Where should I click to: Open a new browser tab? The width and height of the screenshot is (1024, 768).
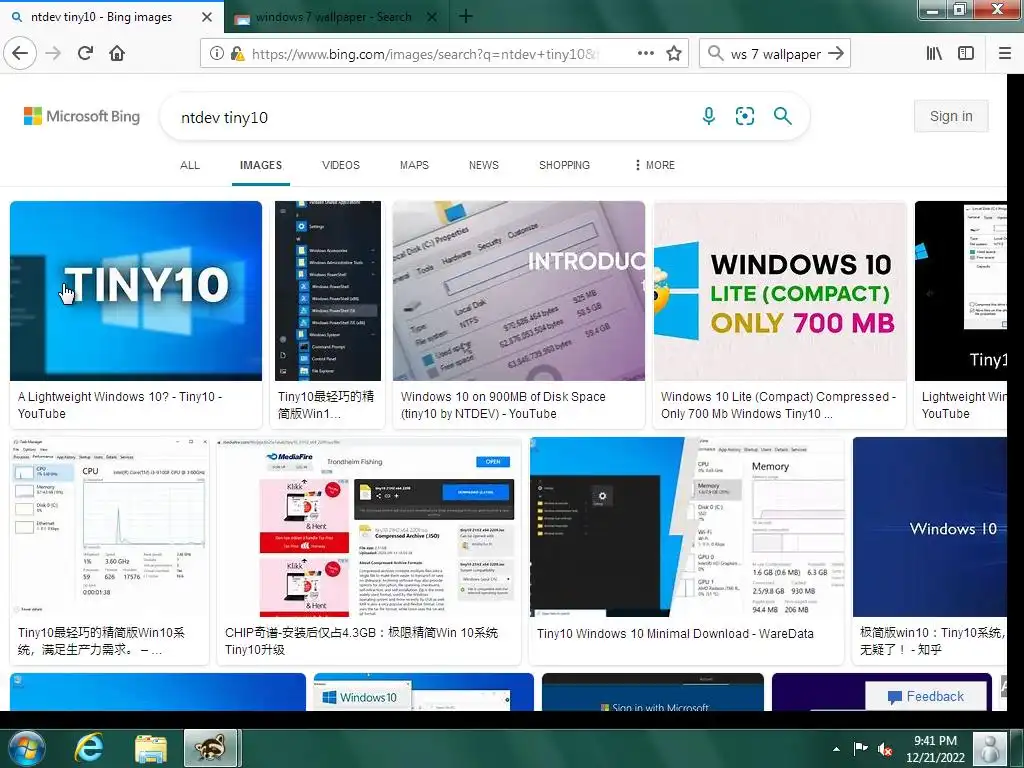point(466,16)
